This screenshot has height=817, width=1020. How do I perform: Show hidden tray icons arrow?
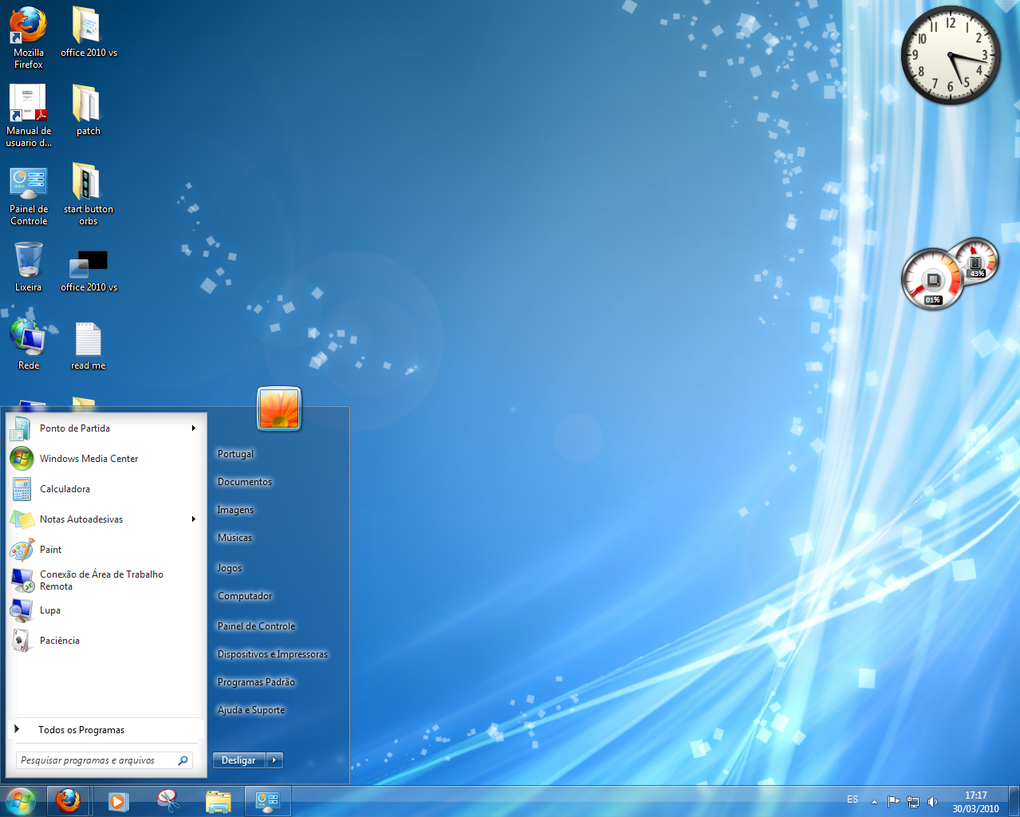click(874, 802)
